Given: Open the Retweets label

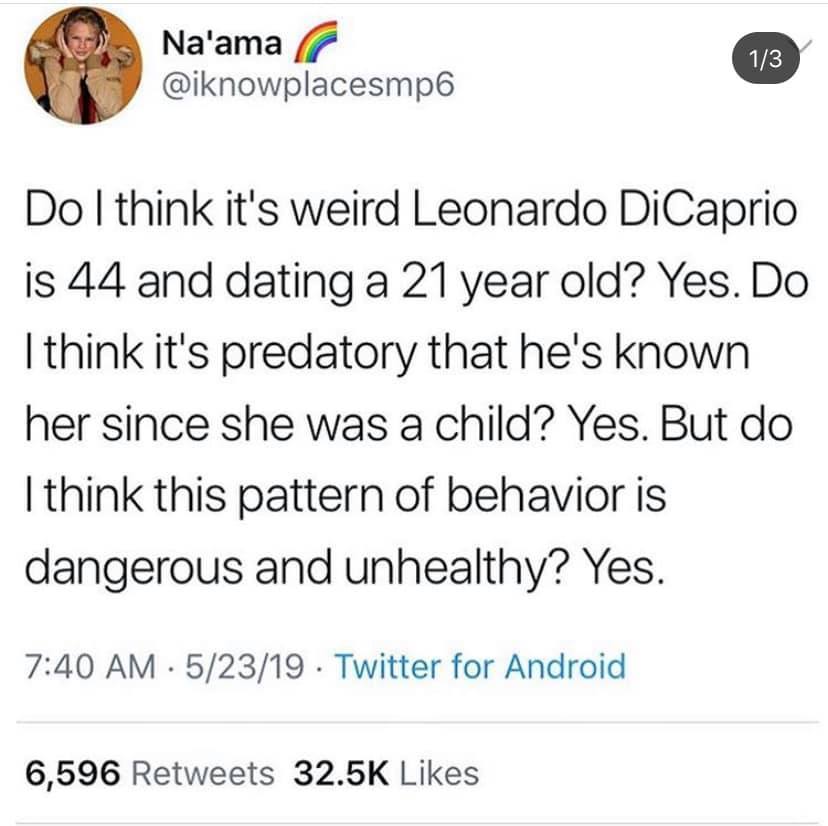Looking at the screenshot, I should click(x=203, y=774).
